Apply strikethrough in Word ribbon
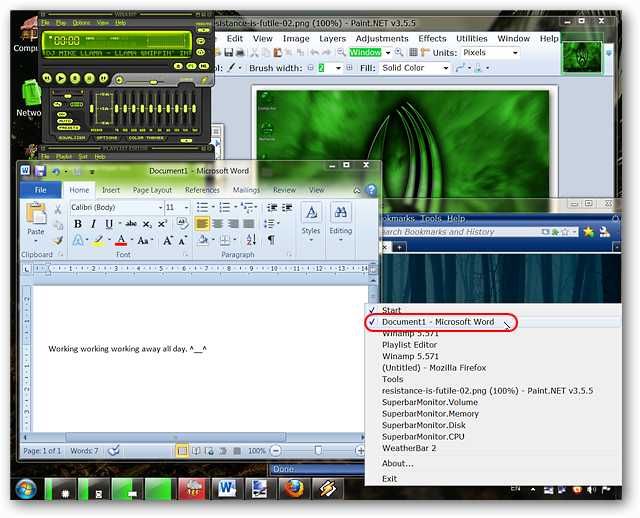The width and height of the screenshot is (640, 518). pos(131,224)
